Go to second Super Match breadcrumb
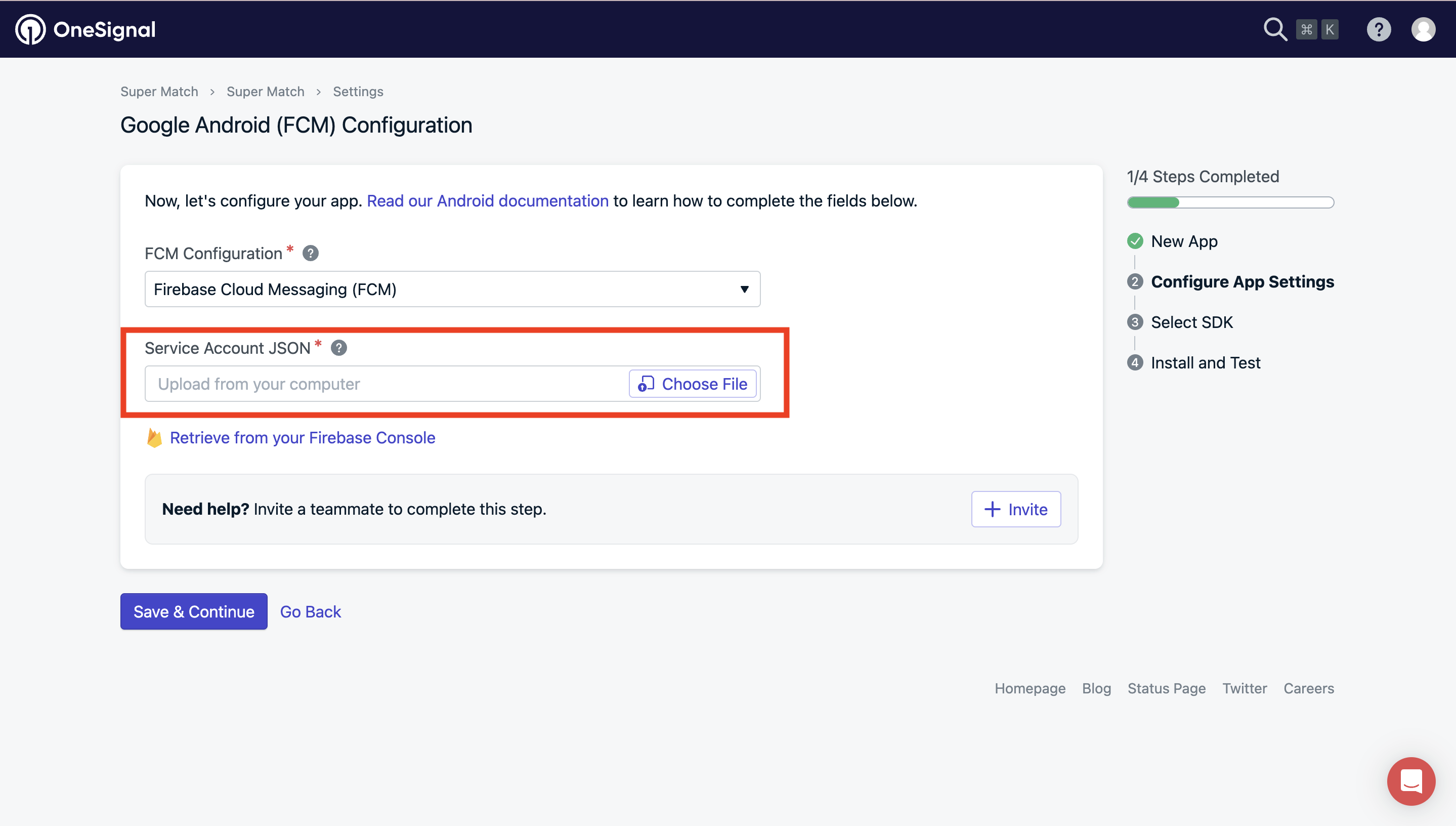The height and width of the screenshot is (826, 1456). tap(265, 91)
